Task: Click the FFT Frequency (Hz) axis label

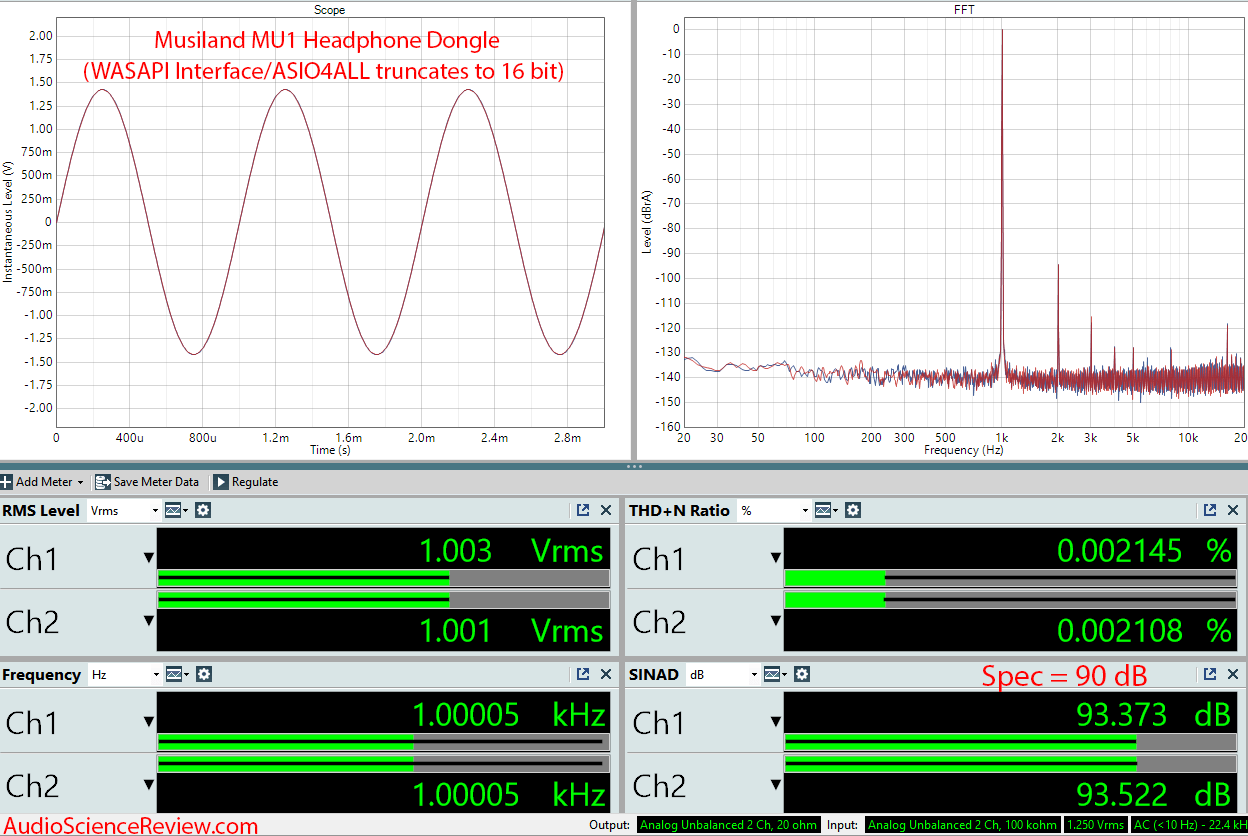Action: (x=964, y=450)
